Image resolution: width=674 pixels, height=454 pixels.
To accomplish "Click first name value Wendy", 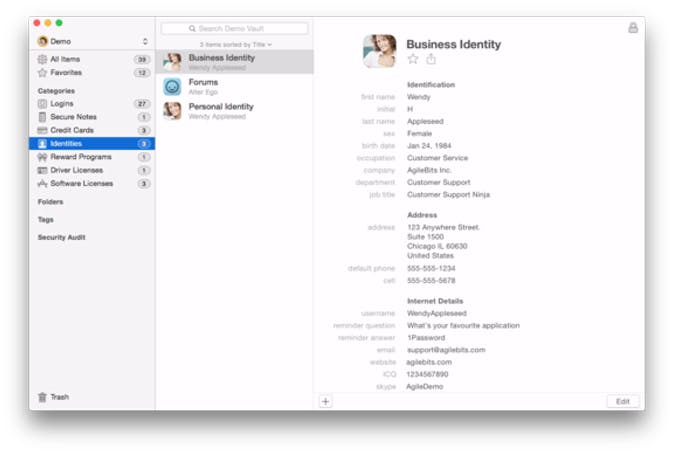I will (x=419, y=97).
